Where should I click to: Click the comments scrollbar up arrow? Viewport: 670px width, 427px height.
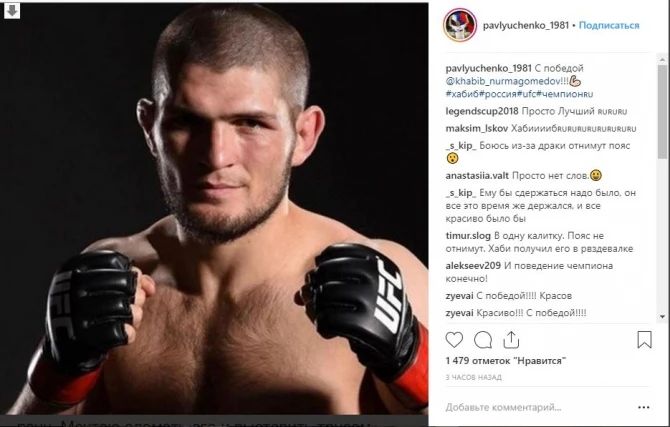663,59
